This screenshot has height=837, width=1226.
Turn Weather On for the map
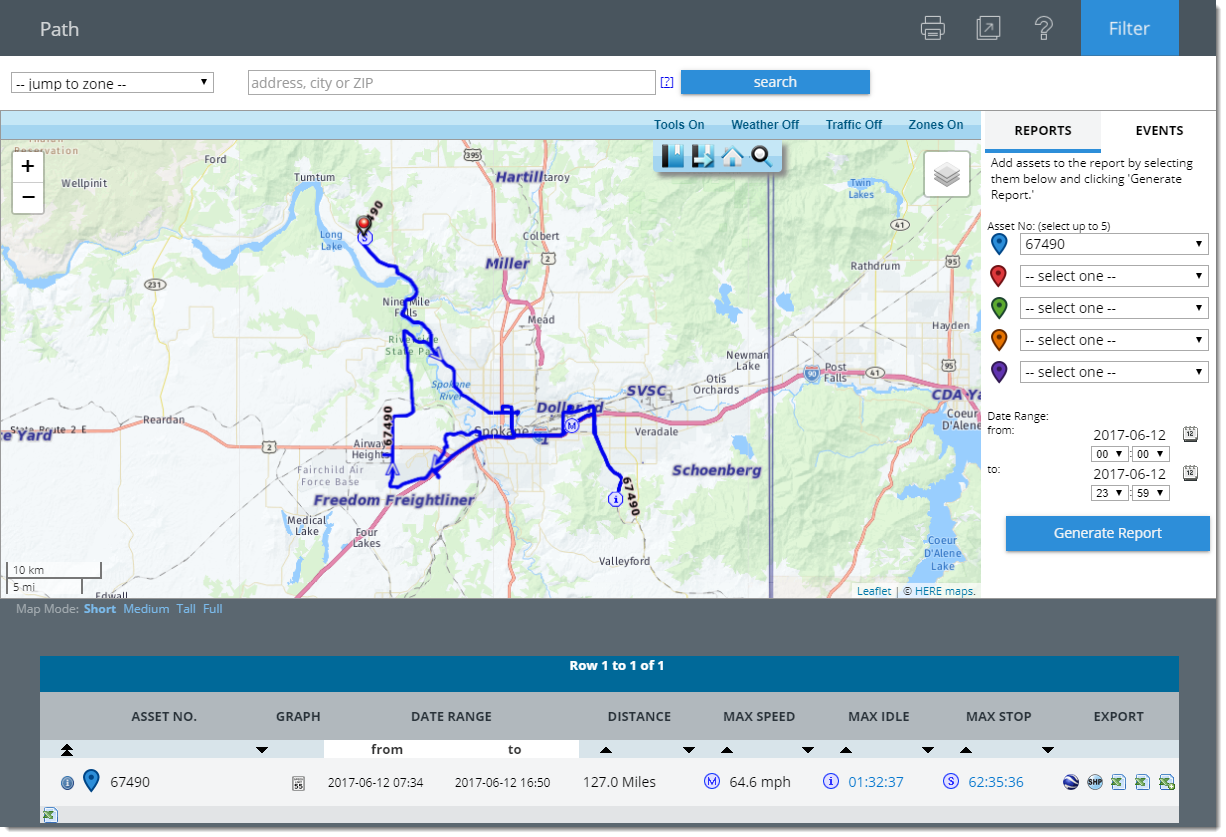pyautogui.click(x=764, y=124)
